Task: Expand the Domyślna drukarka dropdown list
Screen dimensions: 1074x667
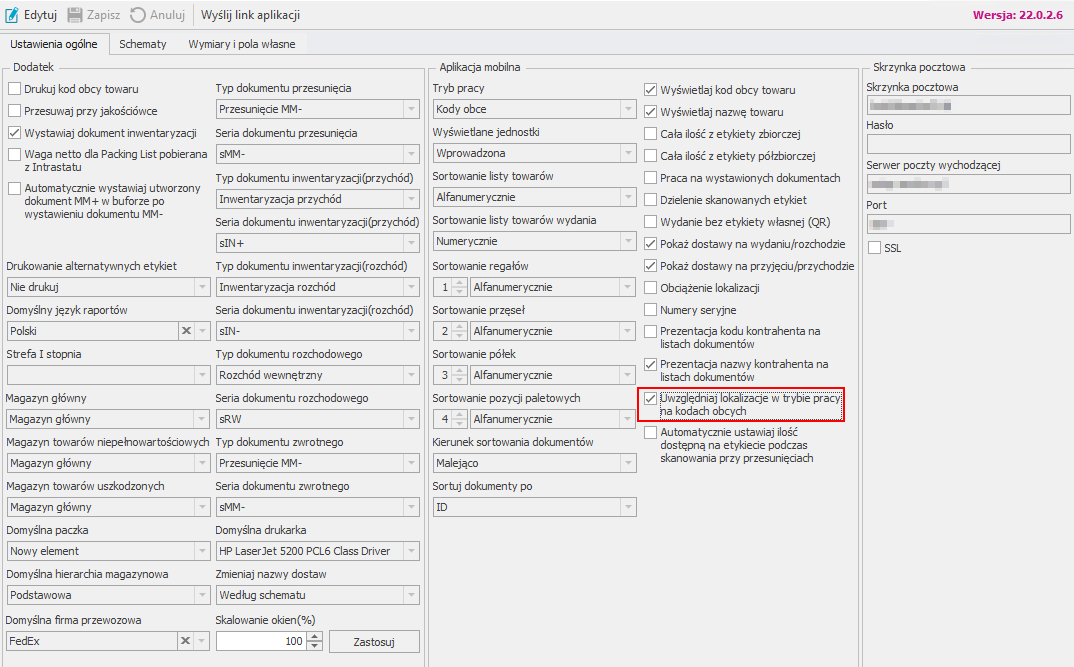Action: click(410, 551)
